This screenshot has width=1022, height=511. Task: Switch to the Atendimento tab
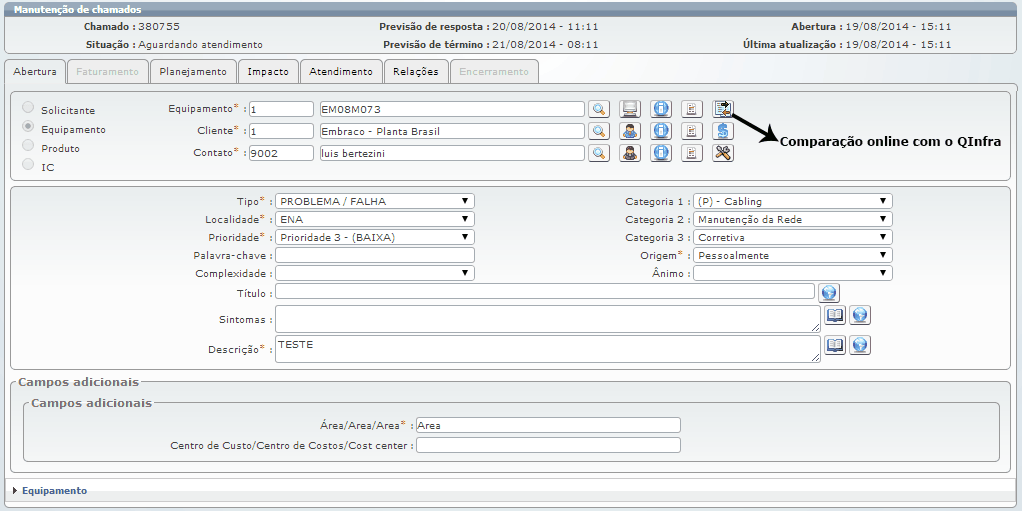pos(341,72)
